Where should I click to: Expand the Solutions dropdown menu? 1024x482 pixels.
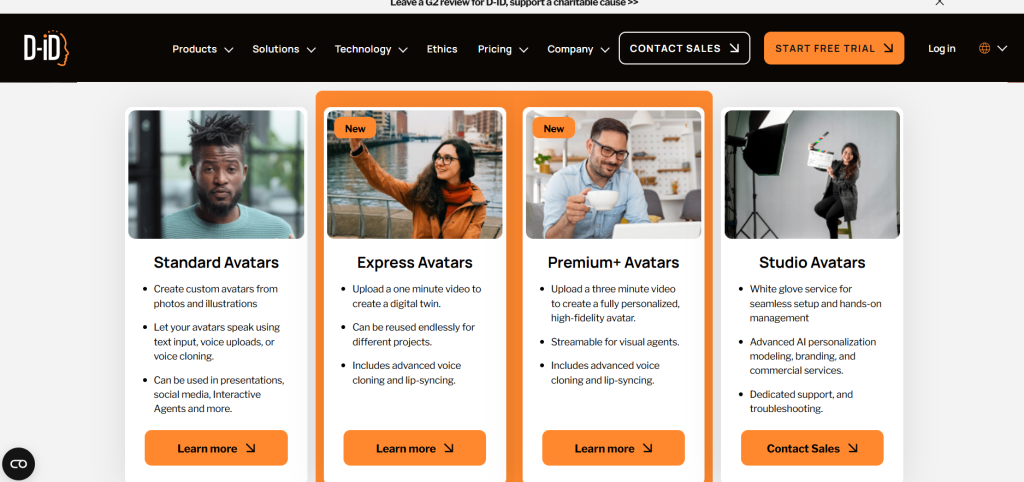point(284,49)
